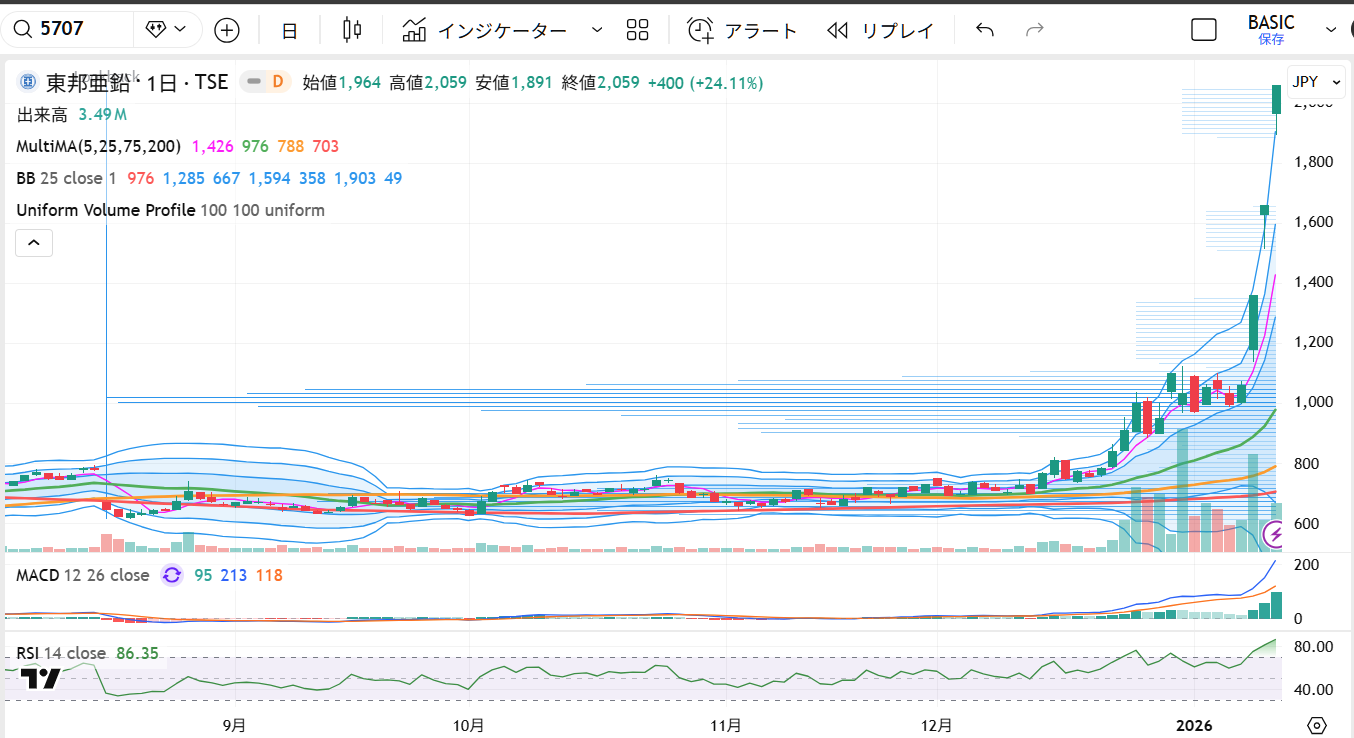
Task: Click the undo arrow icon
Action: [x=985, y=30]
